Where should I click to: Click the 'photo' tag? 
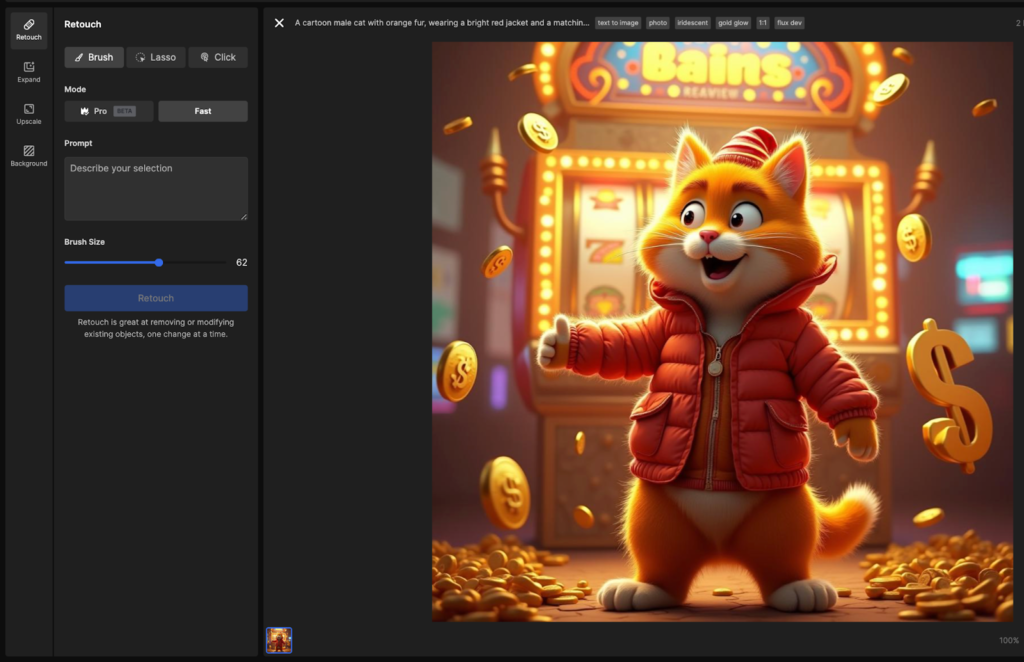click(657, 22)
